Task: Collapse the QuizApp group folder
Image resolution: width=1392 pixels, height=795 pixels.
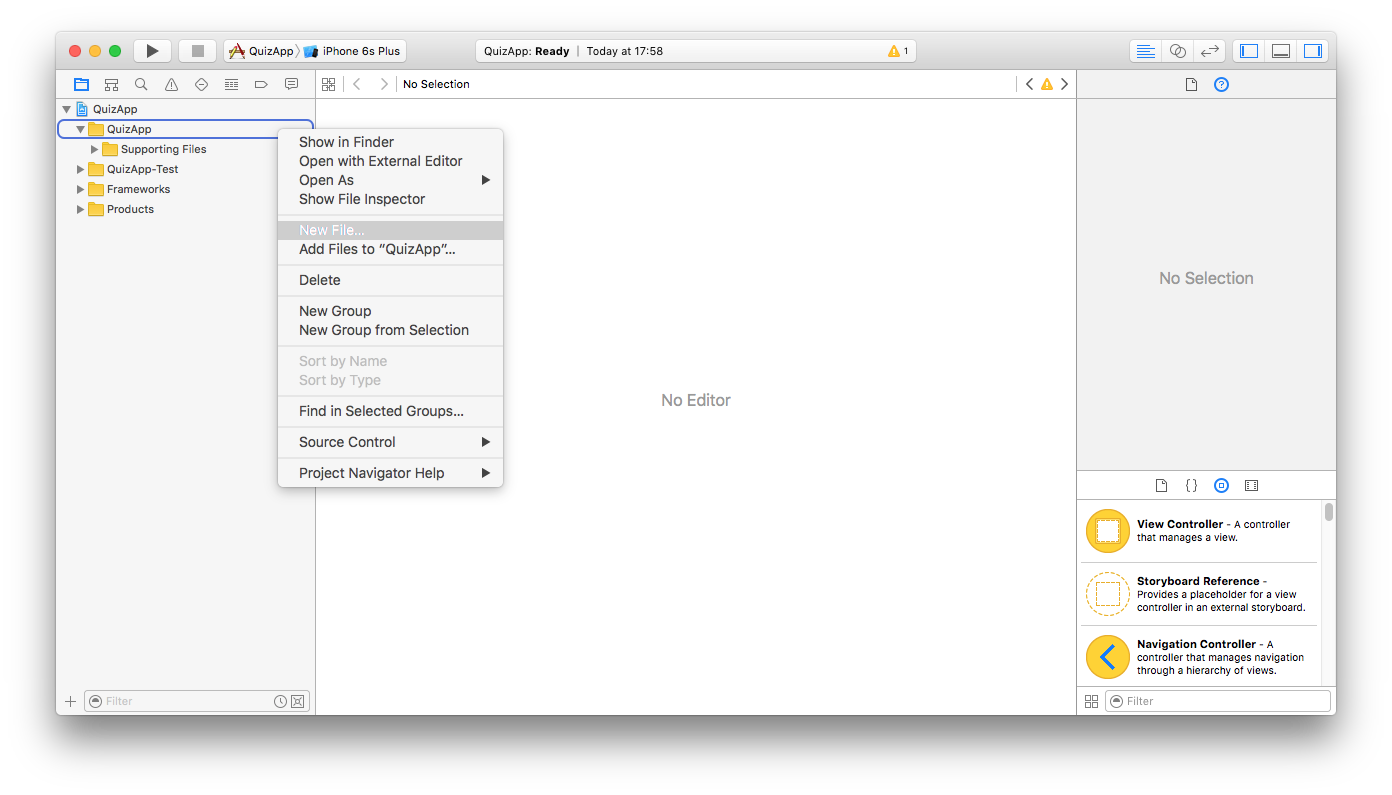Action: (81, 129)
